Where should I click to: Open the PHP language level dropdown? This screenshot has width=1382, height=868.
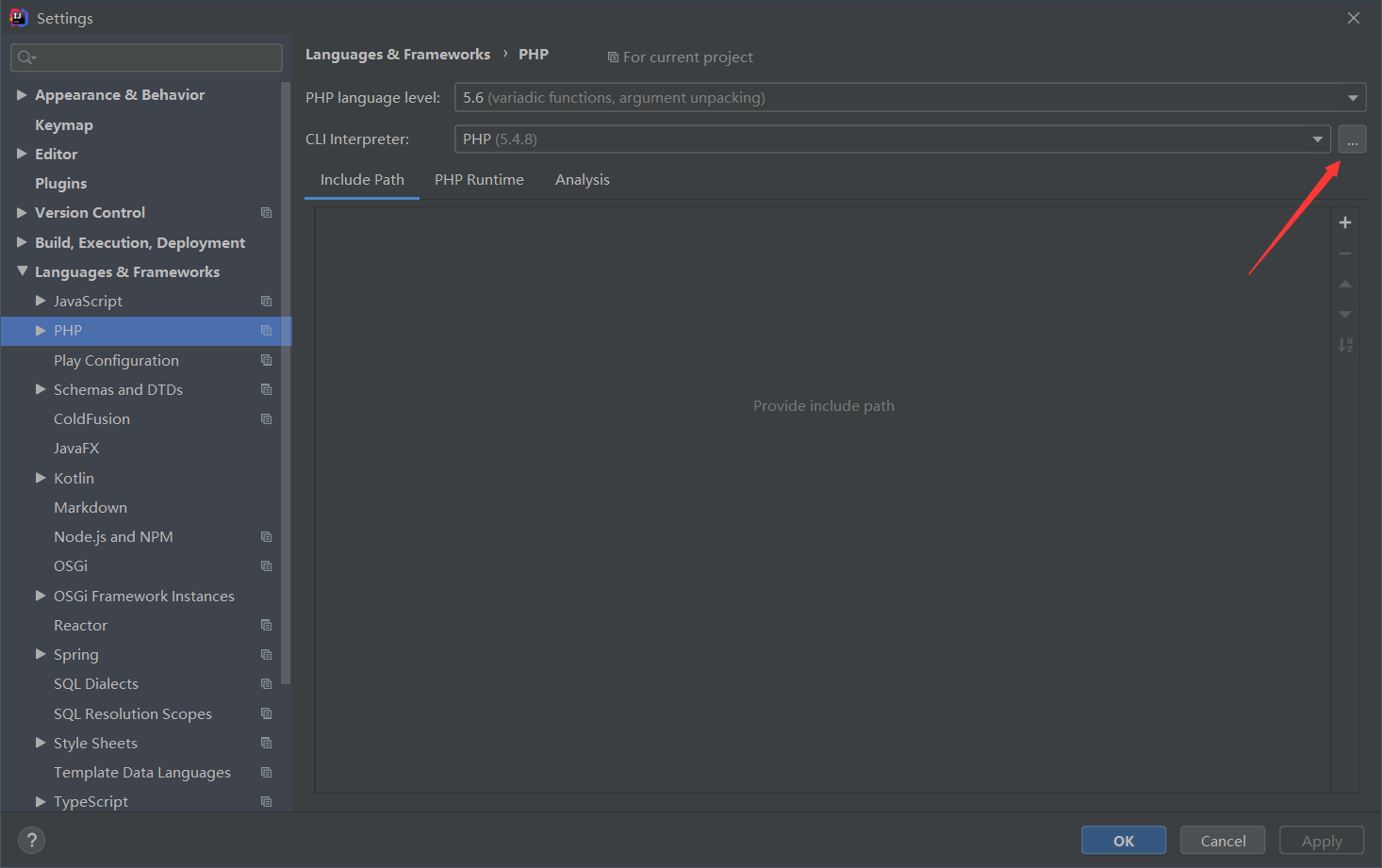(x=1352, y=97)
